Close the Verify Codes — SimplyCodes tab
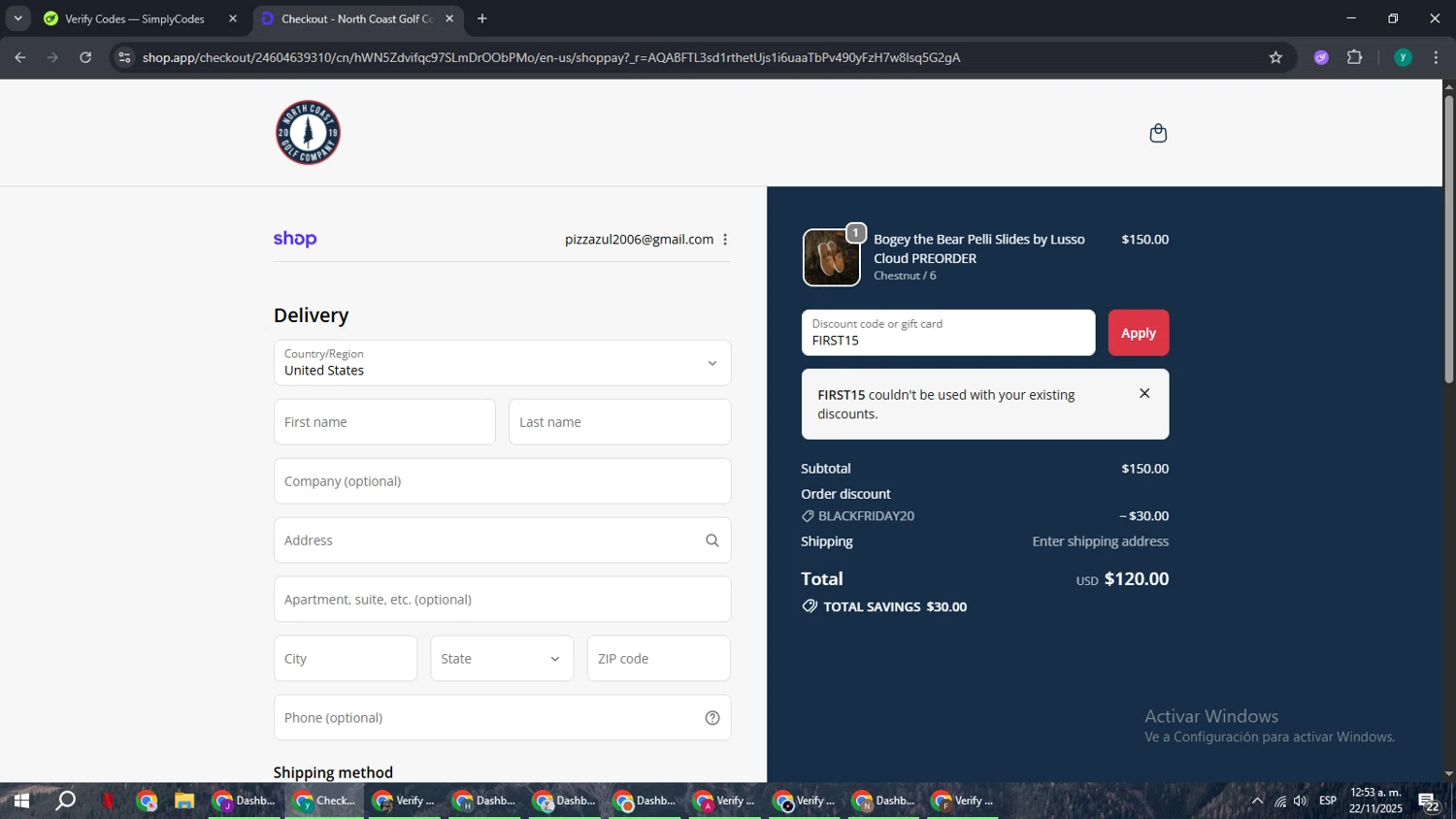Viewport: 1456px width, 819px height. (233, 18)
